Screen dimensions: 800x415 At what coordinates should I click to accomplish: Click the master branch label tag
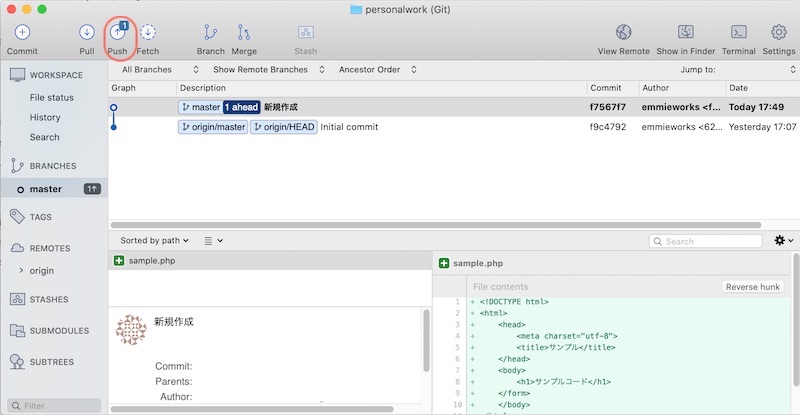pos(200,107)
